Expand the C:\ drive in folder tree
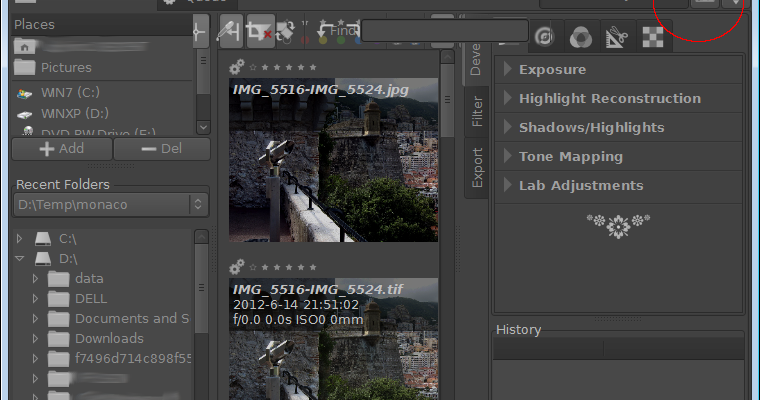 click(19, 239)
